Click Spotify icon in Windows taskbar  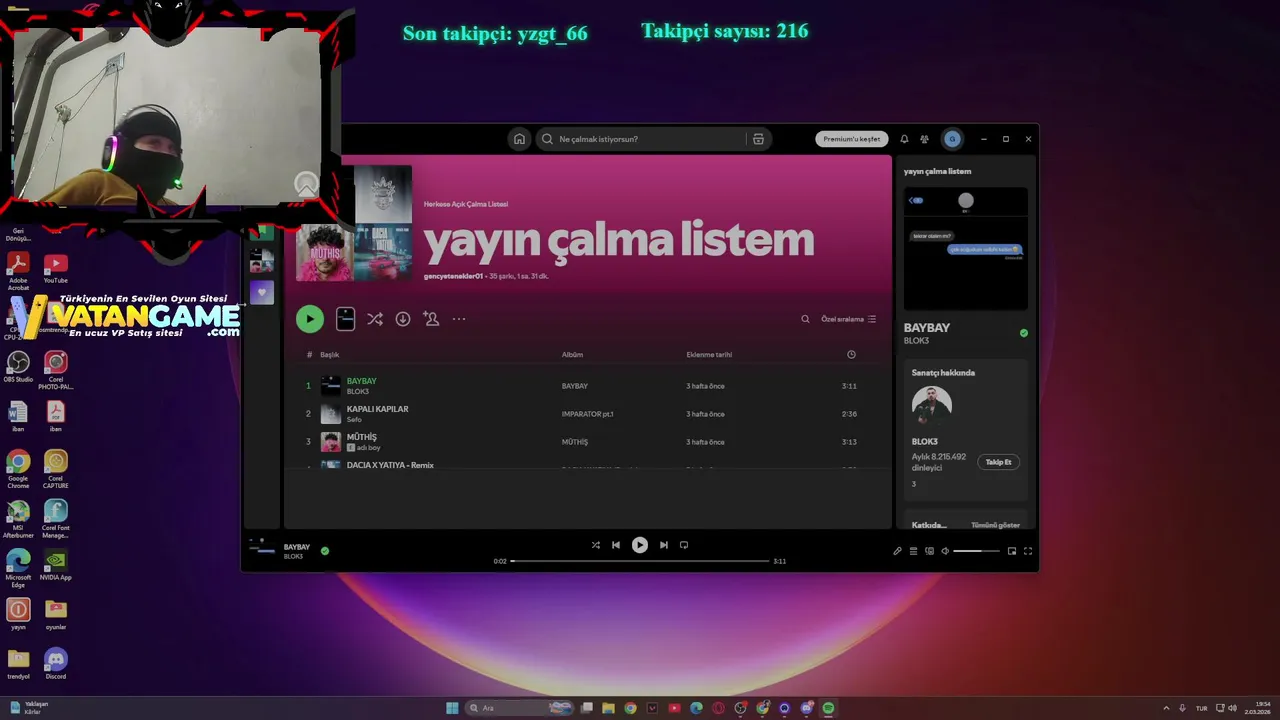[829, 708]
